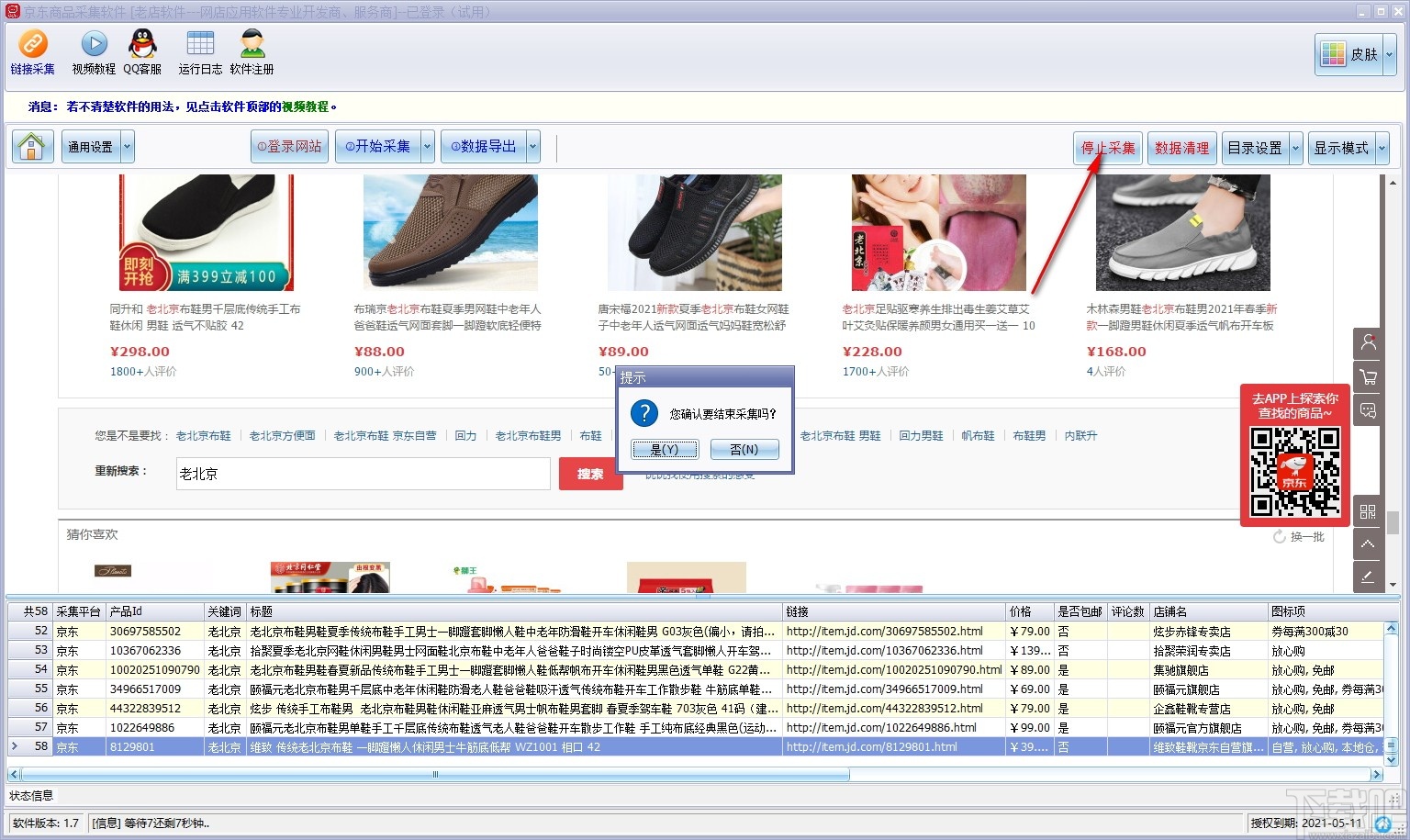Viewport: 1410px width, 840px height.
Task: Select row 54 with product Id 10020251090790
Action: pos(696,670)
